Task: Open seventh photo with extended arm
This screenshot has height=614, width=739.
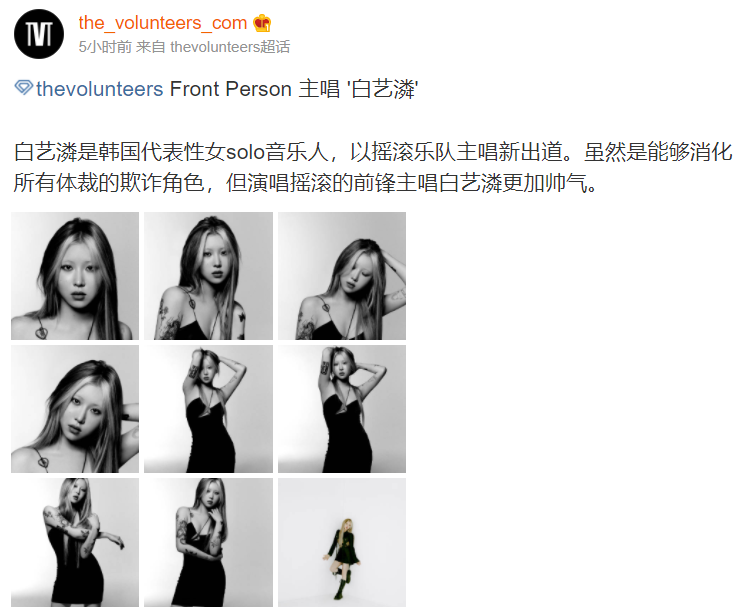Action: (75, 542)
